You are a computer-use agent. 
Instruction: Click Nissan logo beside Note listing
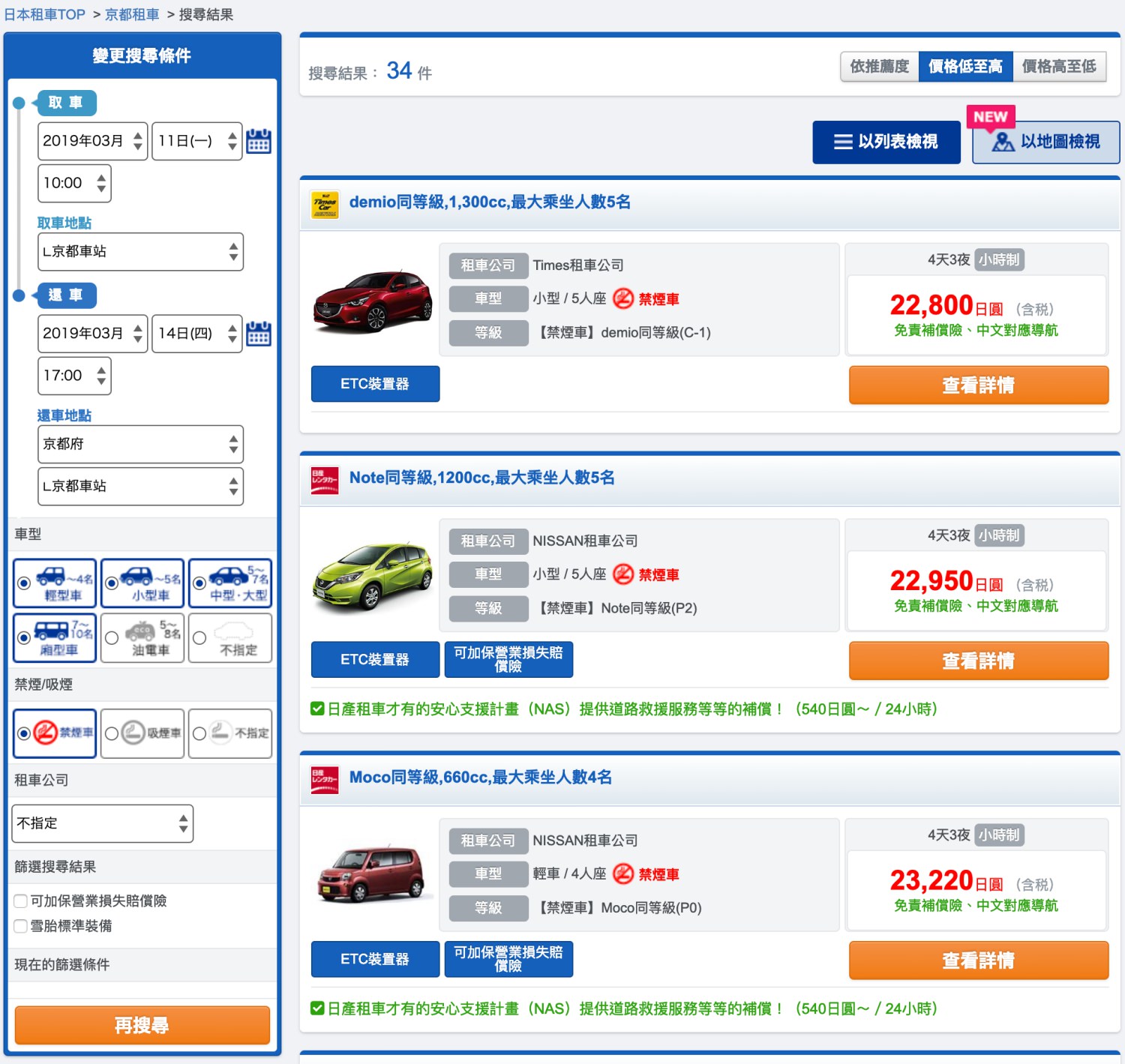click(x=325, y=481)
